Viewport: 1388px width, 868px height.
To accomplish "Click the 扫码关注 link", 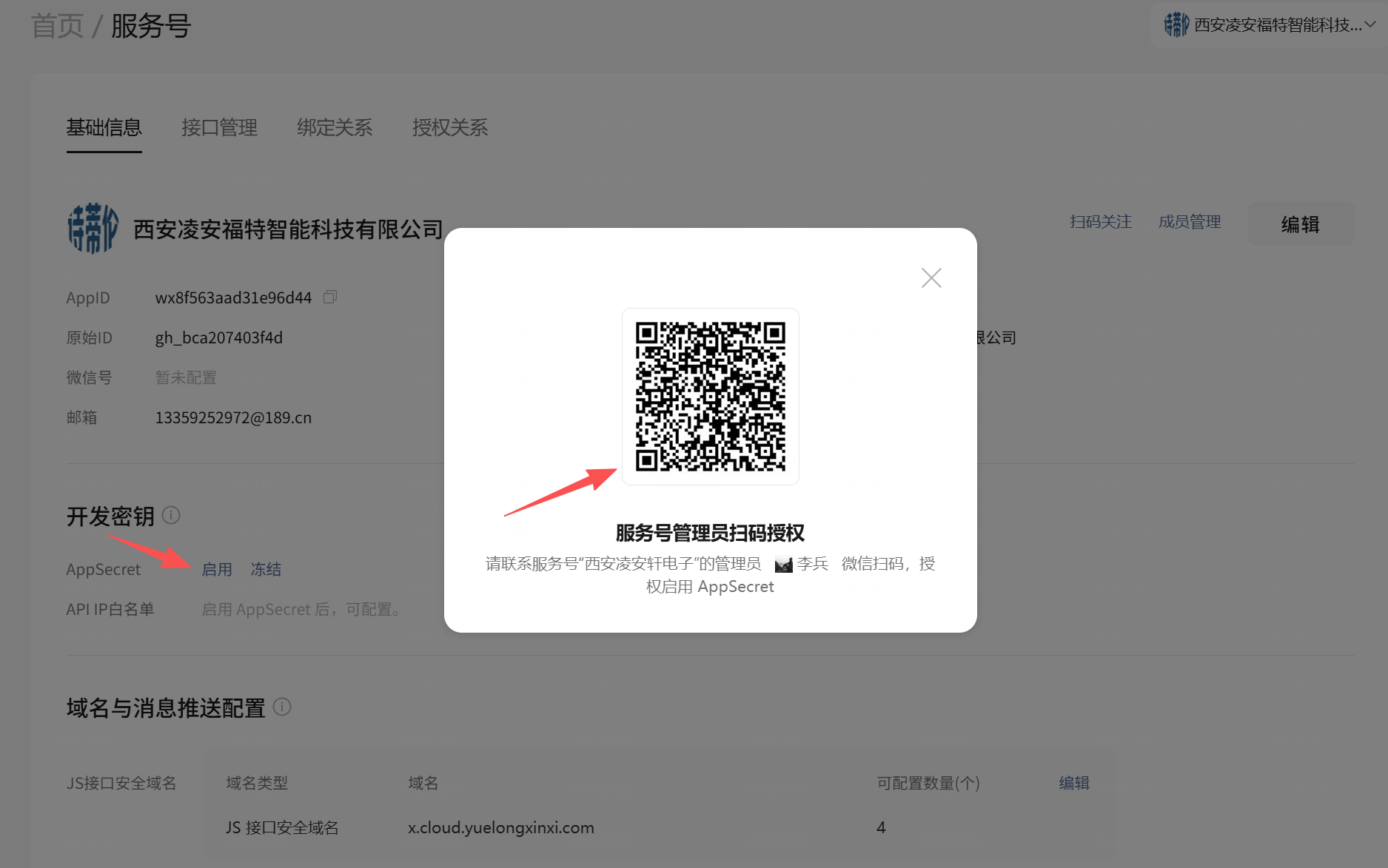I will click(x=1101, y=222).
